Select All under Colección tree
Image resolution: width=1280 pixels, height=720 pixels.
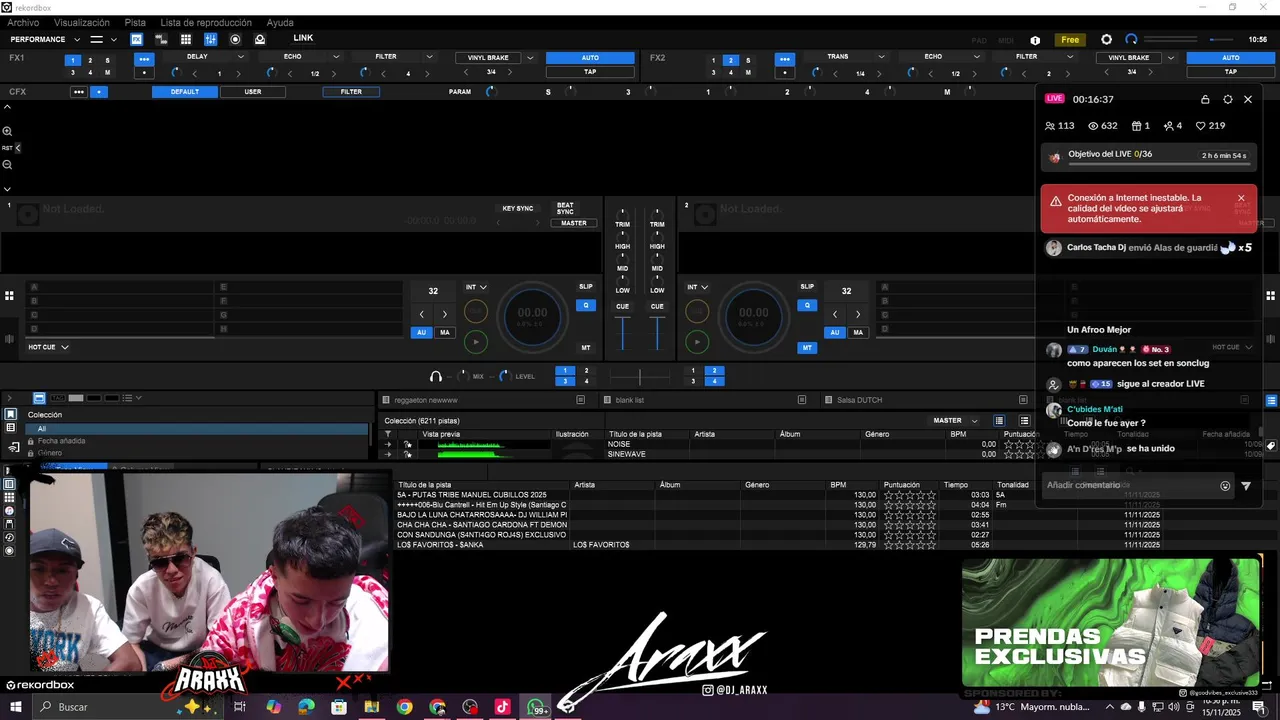pyautogui.click(x=197, y=429)
